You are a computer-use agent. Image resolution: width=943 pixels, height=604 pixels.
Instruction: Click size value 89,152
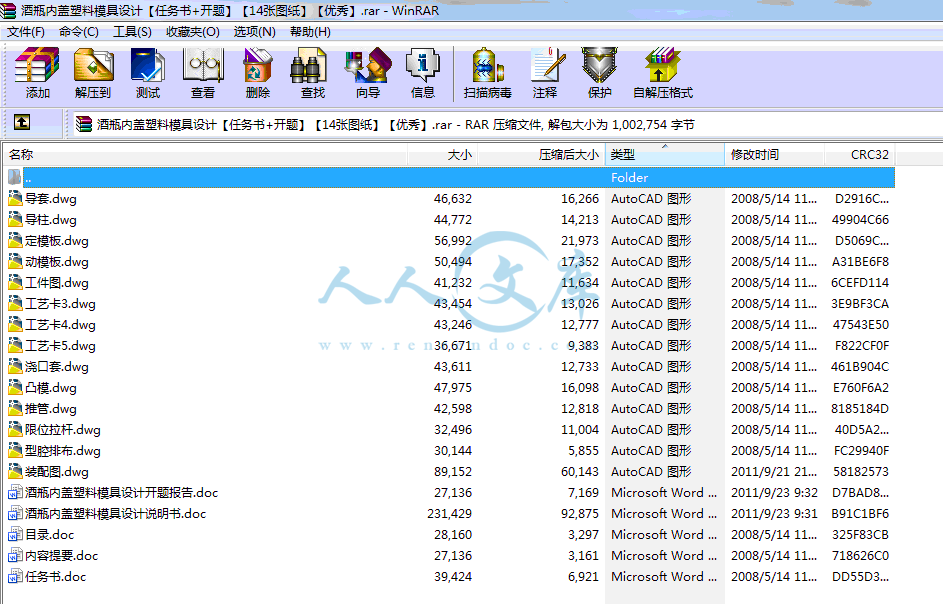(453, 472)
